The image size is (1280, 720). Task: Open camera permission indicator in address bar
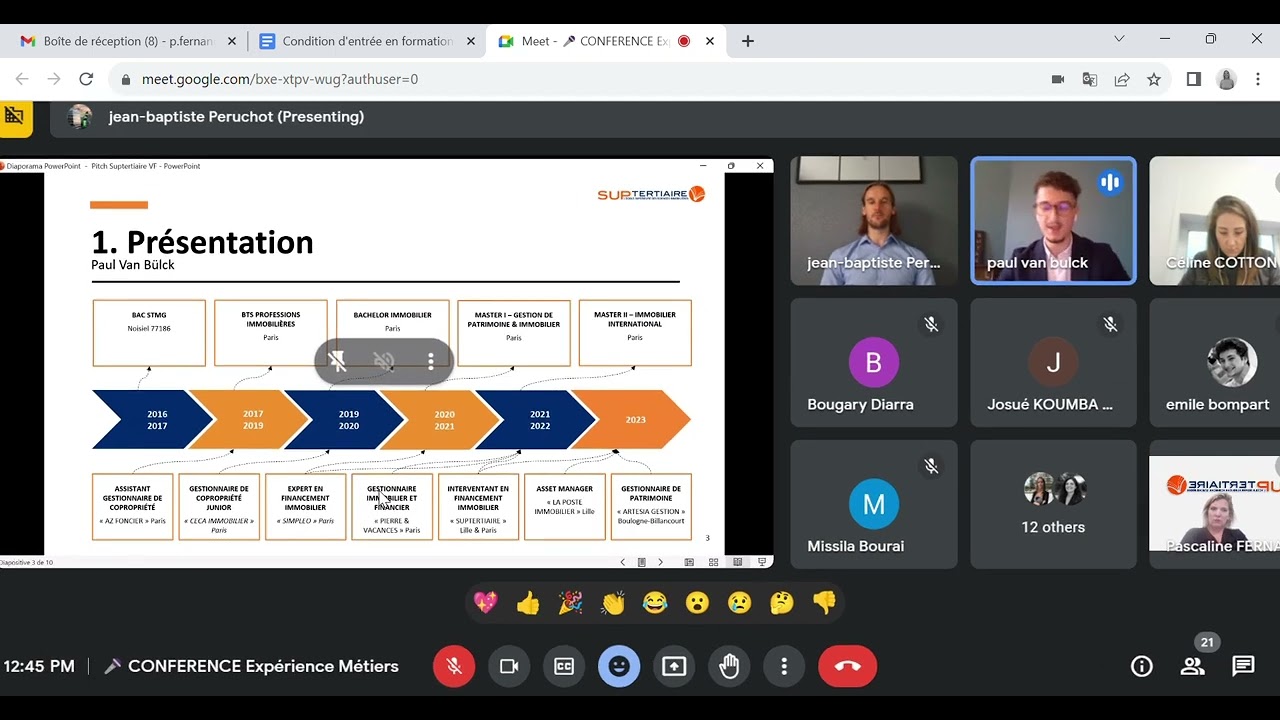tap(1058, 79)
